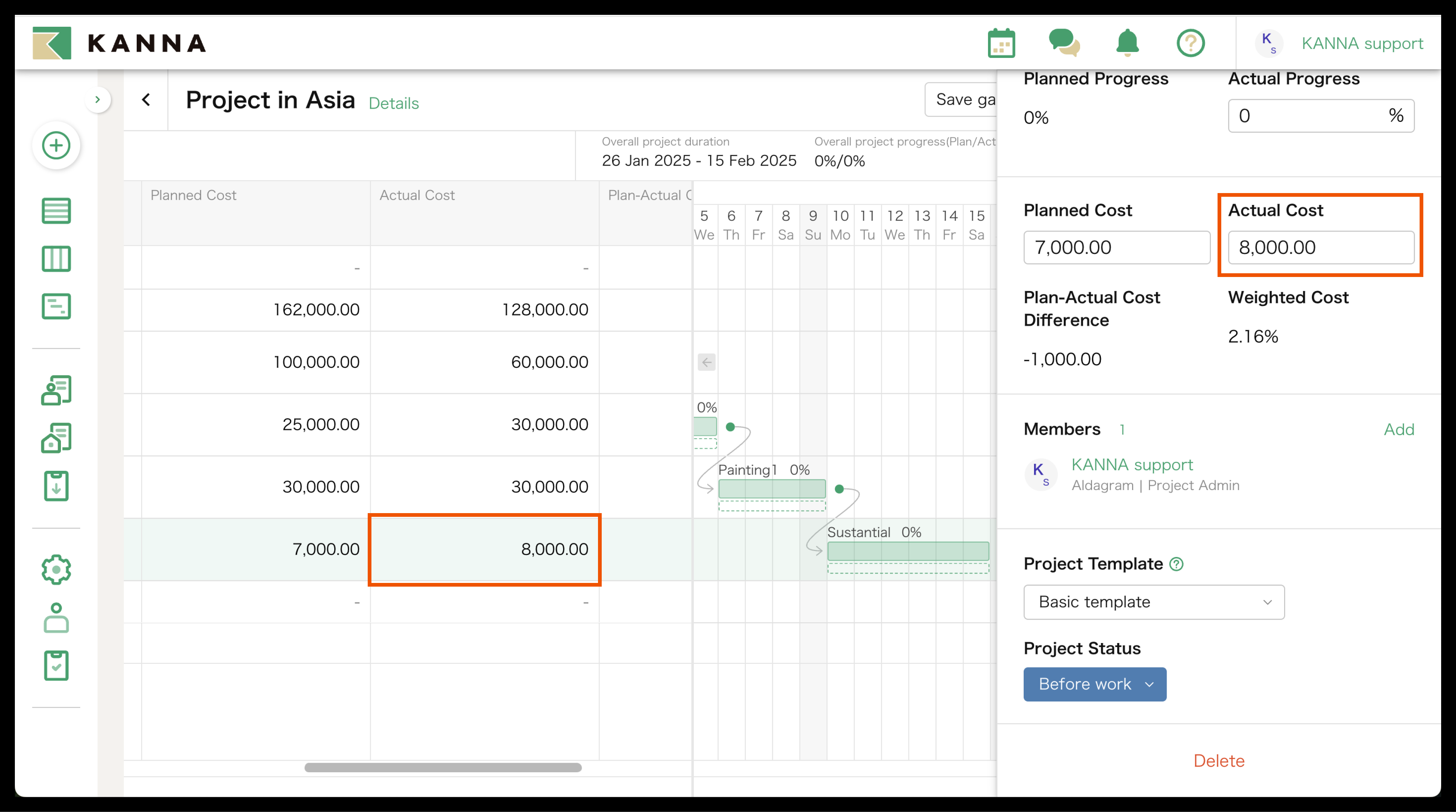Viewport: 1456px width, 812px height.
Task: Open the settings gear in sidebar
Action: (56, 569)
